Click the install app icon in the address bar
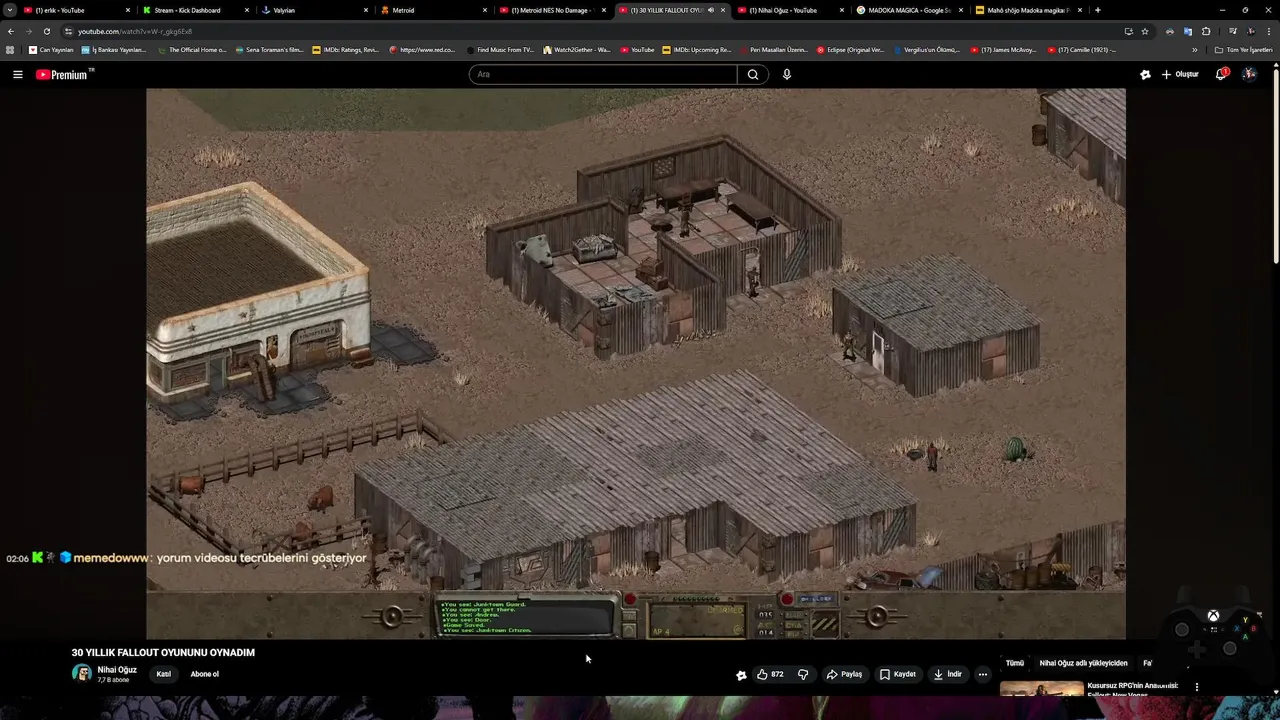 click(1128, 31)
